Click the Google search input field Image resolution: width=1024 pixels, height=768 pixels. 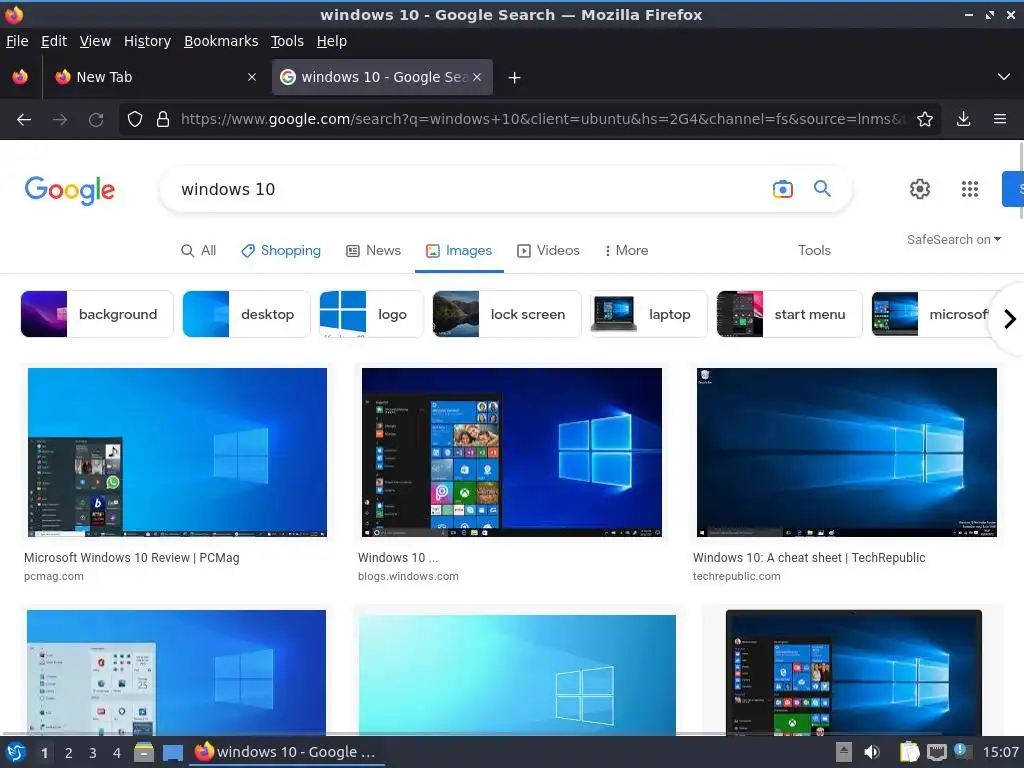[470, 189]
